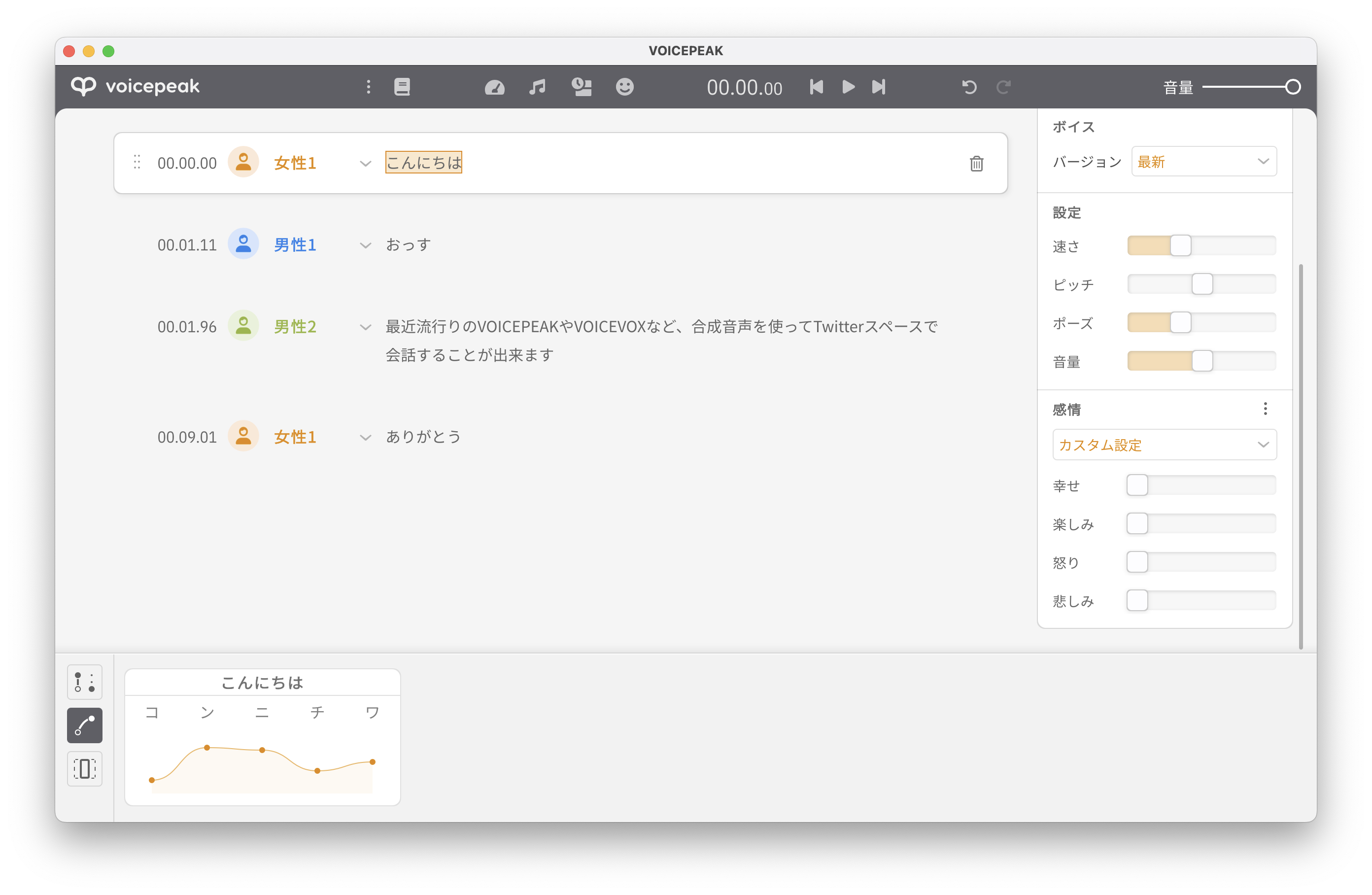Click the smiley face emotion icon
1372x895 pixels.
tap(624, 87)
